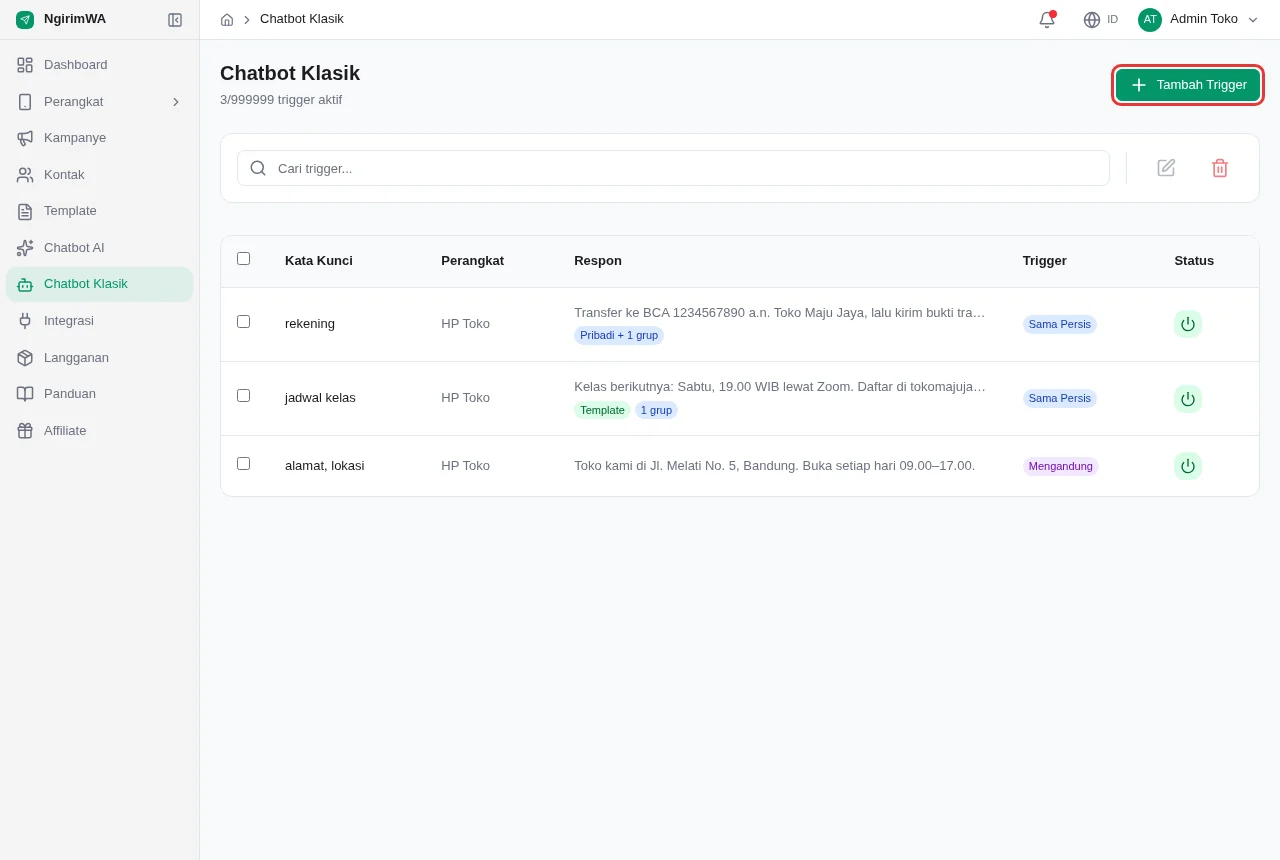Click the Mengandung trigger badge

point(1060,466)
